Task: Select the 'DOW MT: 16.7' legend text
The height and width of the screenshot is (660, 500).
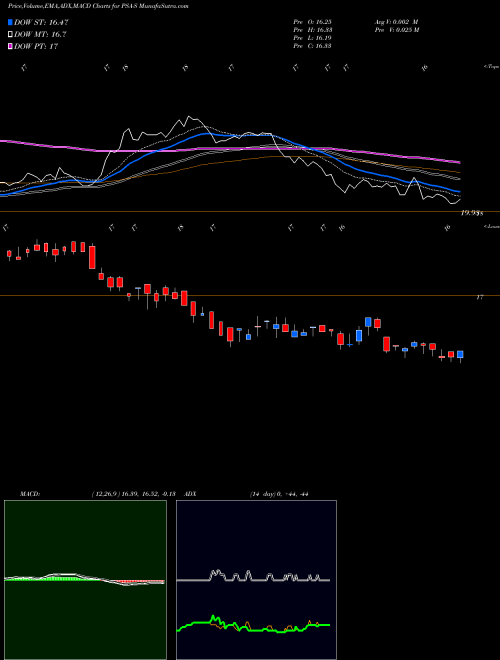Action: 40,35
